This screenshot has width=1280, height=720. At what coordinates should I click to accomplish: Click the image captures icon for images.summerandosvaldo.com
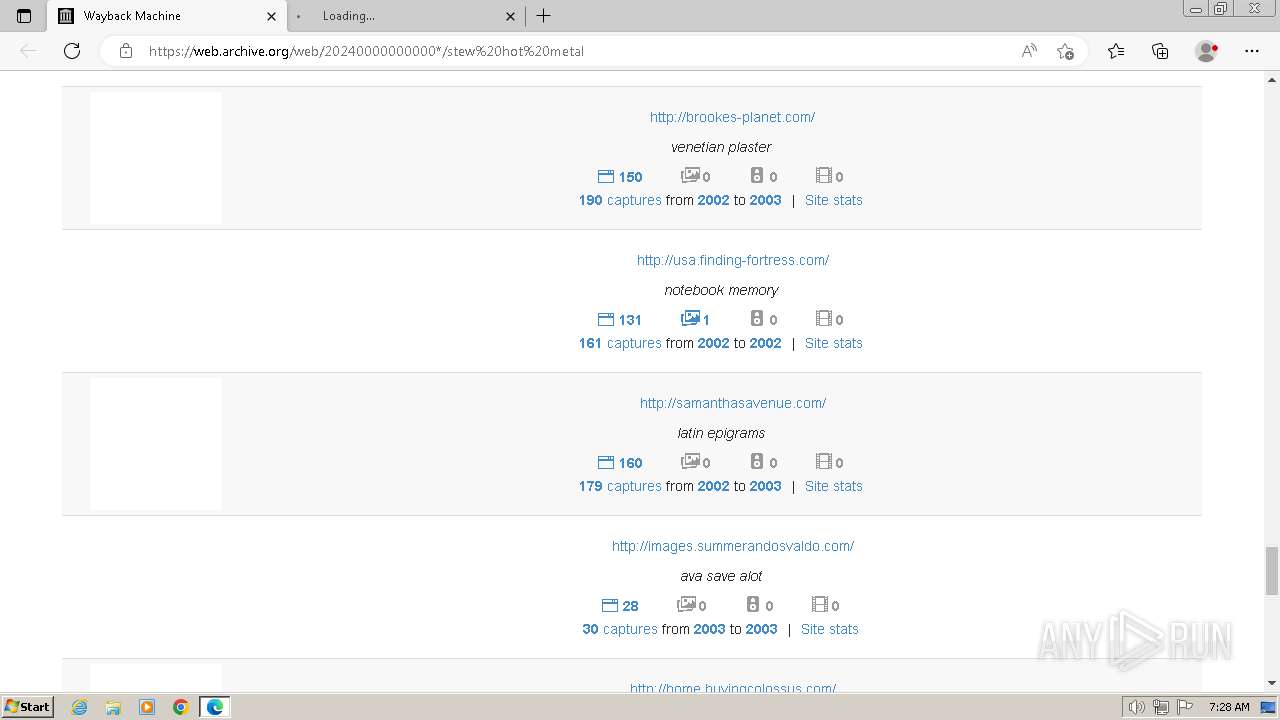tap(686, 605)
